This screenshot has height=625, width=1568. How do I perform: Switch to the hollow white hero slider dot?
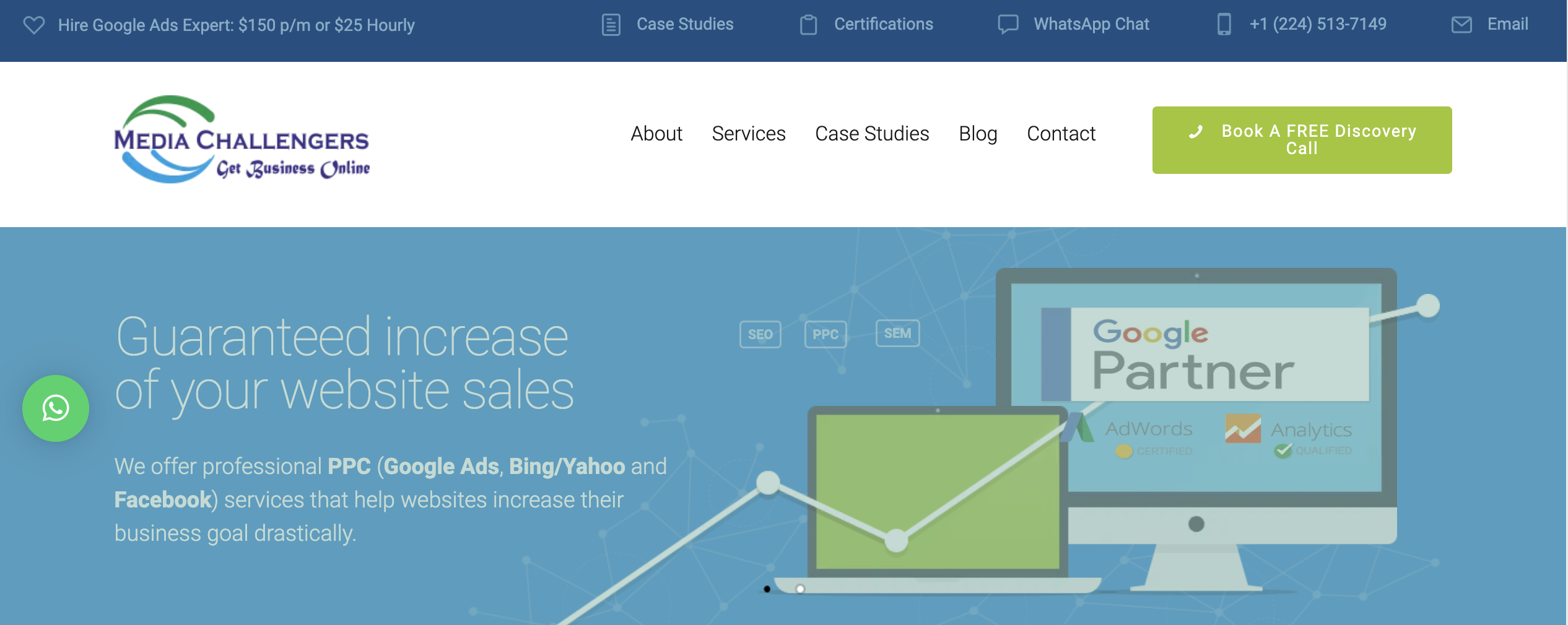800,589
